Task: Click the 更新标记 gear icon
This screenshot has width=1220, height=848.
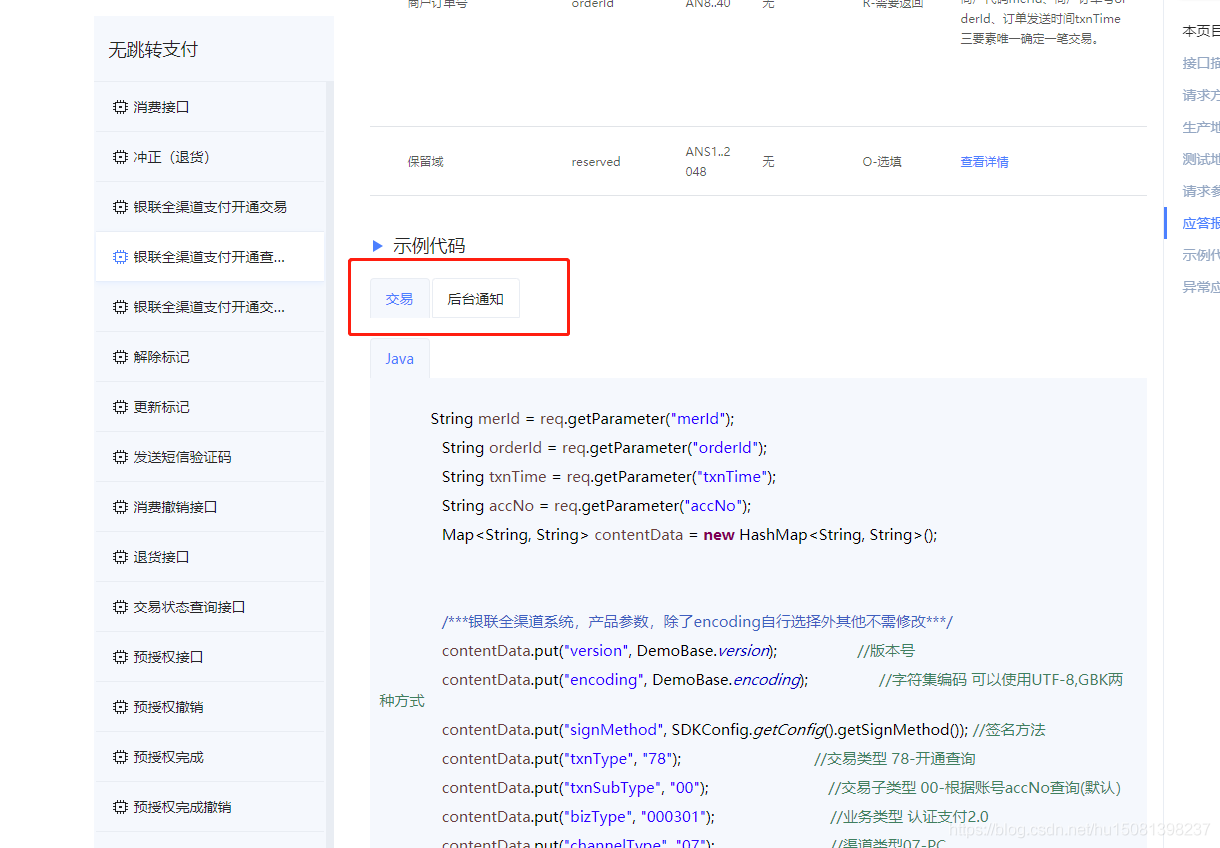Action: (x=119, y=406)
